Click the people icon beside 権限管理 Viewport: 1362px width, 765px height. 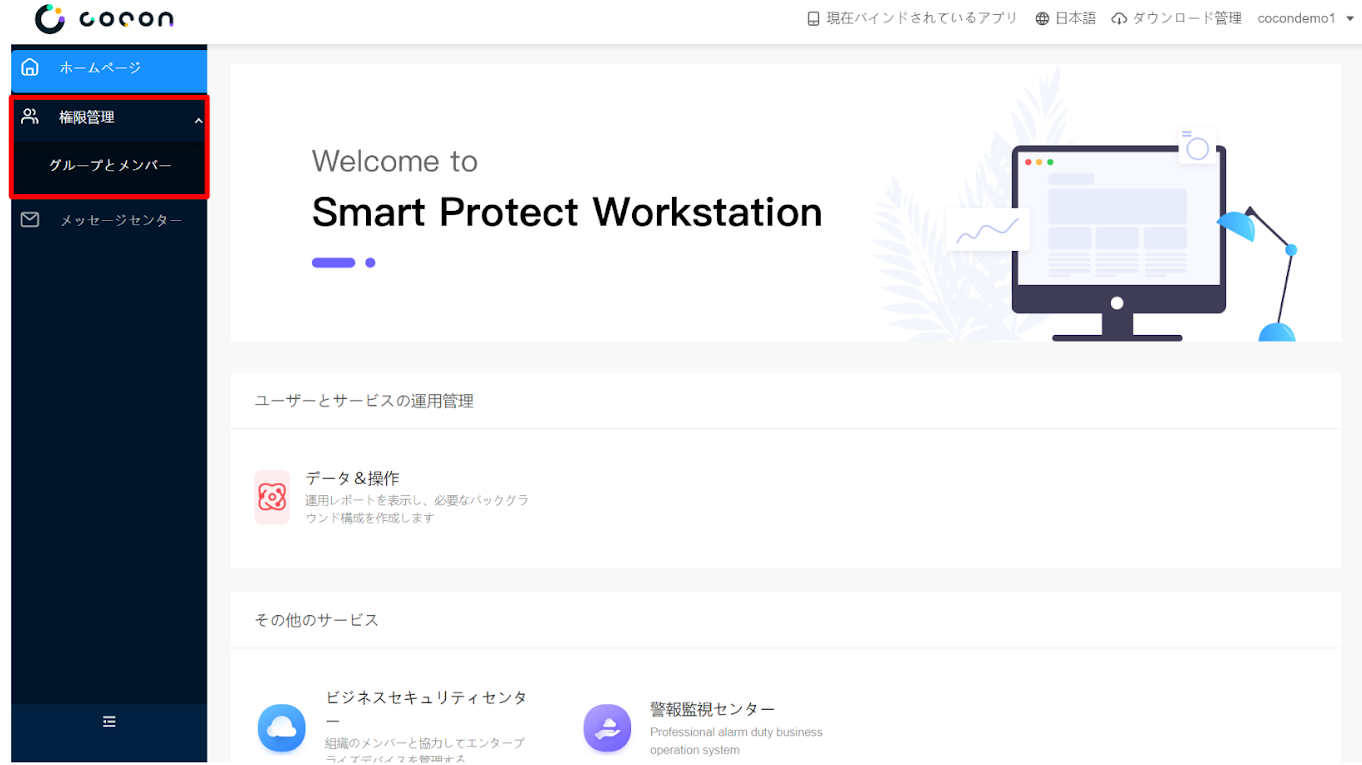click(30, 116)
